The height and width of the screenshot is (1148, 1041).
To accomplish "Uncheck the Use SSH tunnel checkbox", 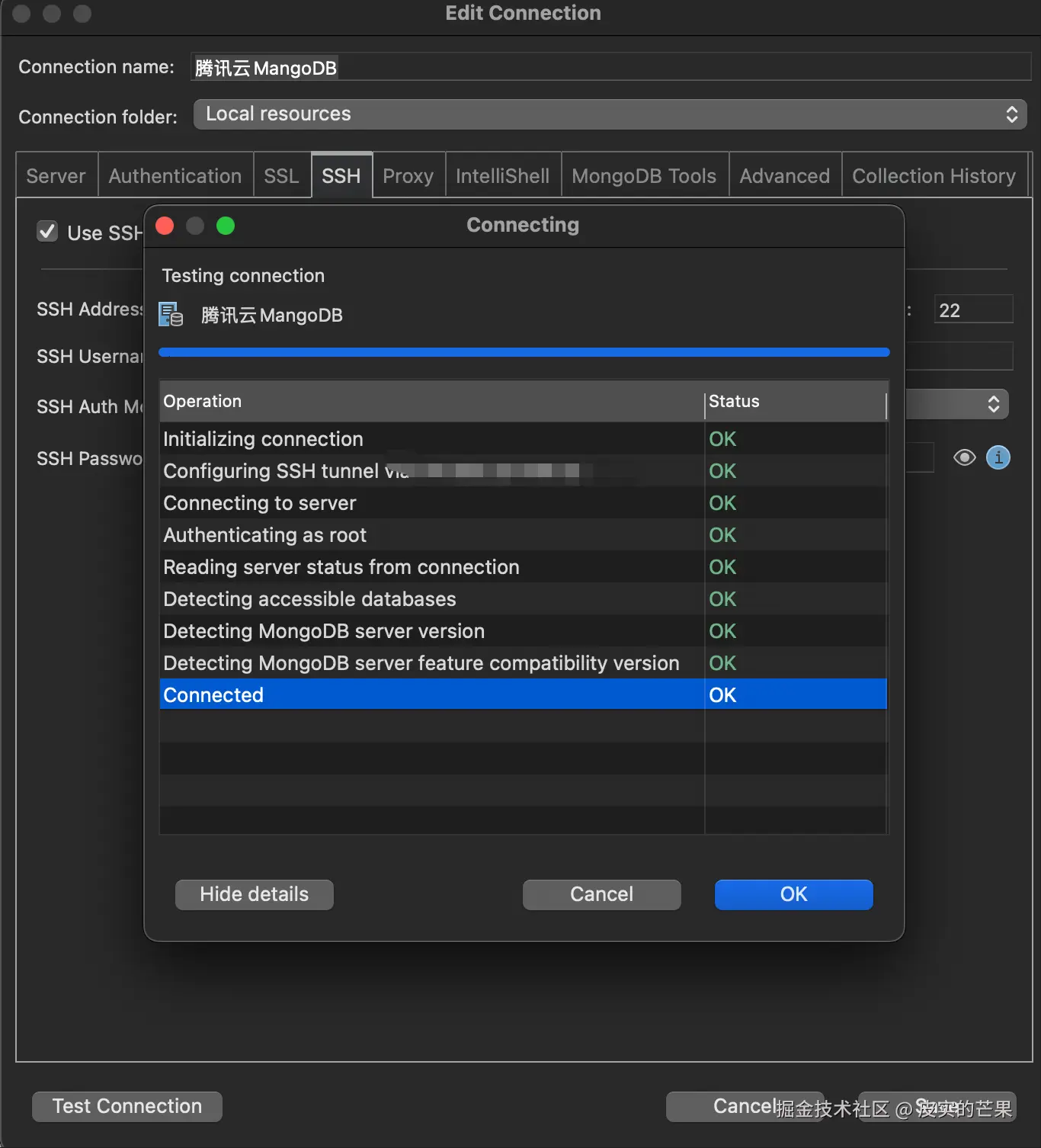I will point(47,231).
